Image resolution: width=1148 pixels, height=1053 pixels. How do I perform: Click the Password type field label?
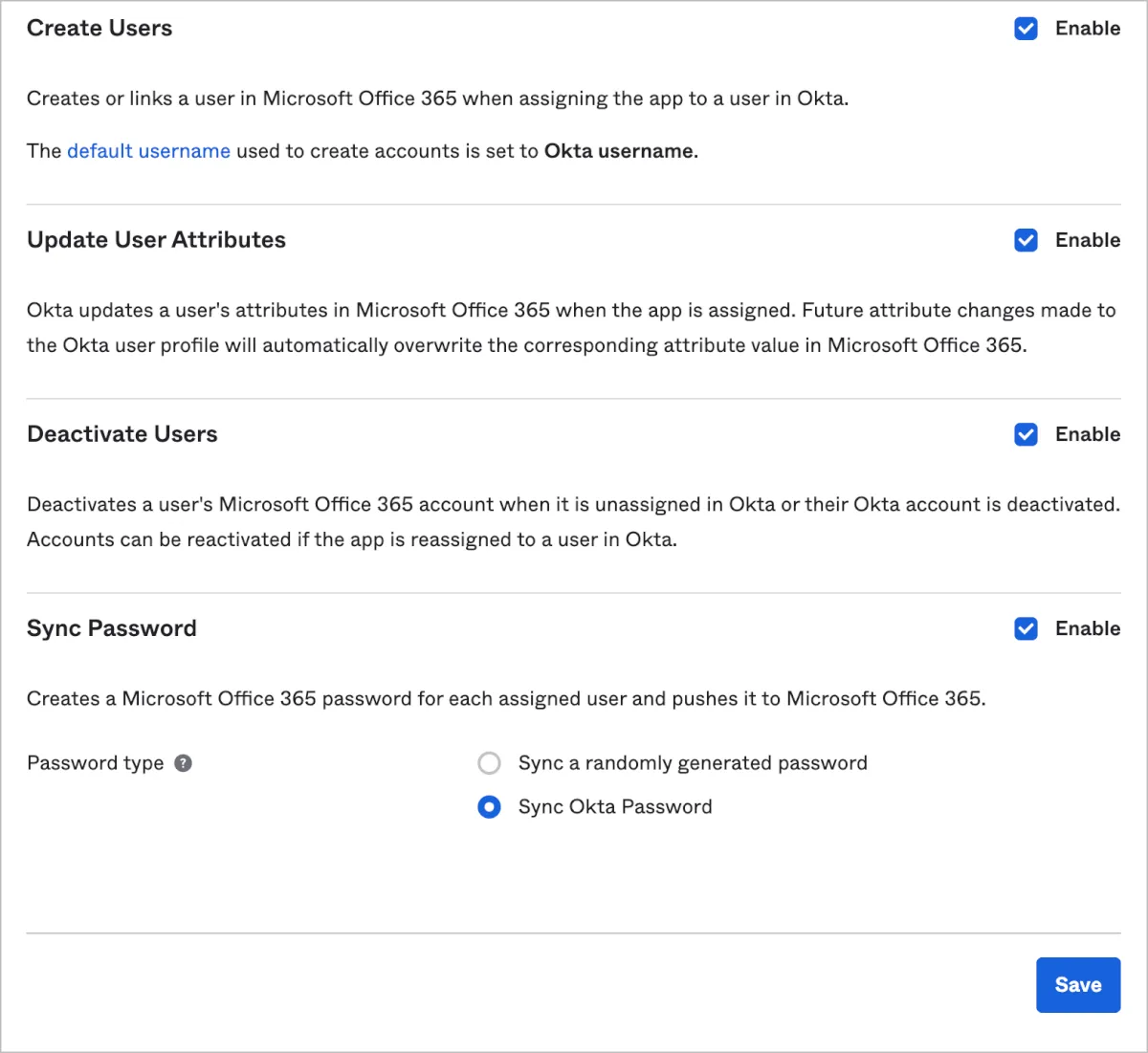click(x=95, y=763)
